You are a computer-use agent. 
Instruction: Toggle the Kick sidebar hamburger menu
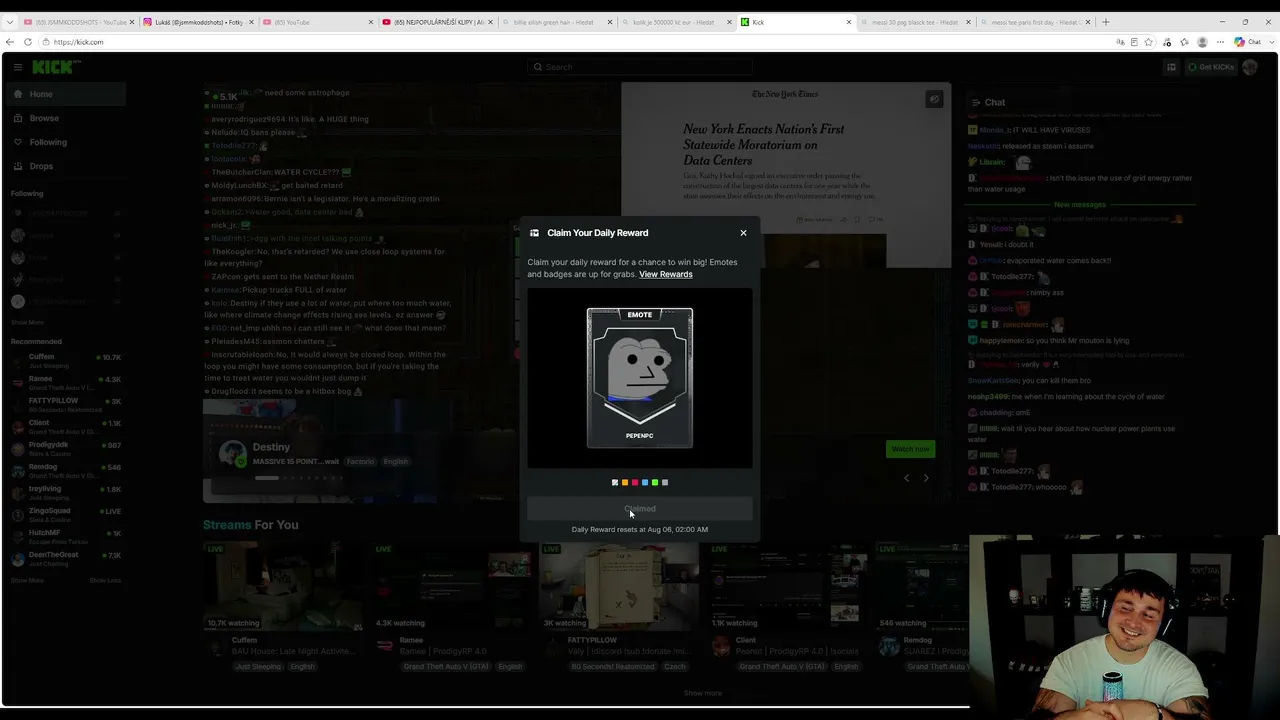(18, 67)
